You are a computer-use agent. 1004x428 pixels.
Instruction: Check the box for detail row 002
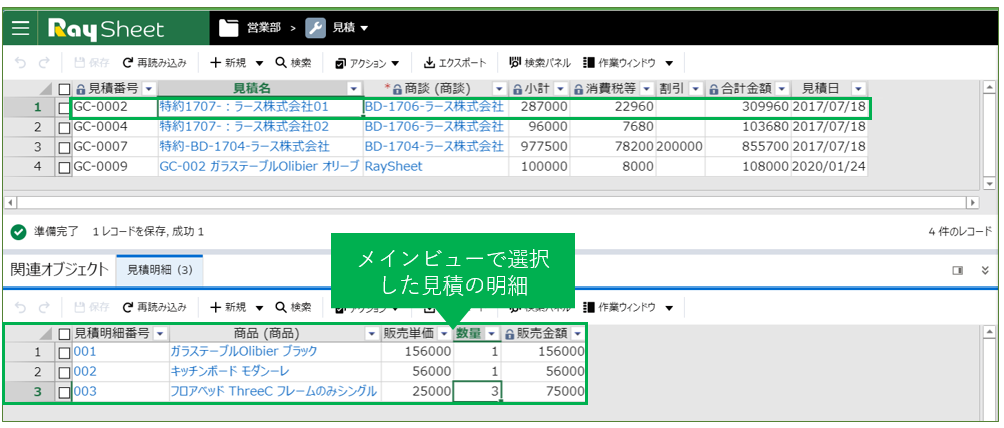tap(64, 372)
